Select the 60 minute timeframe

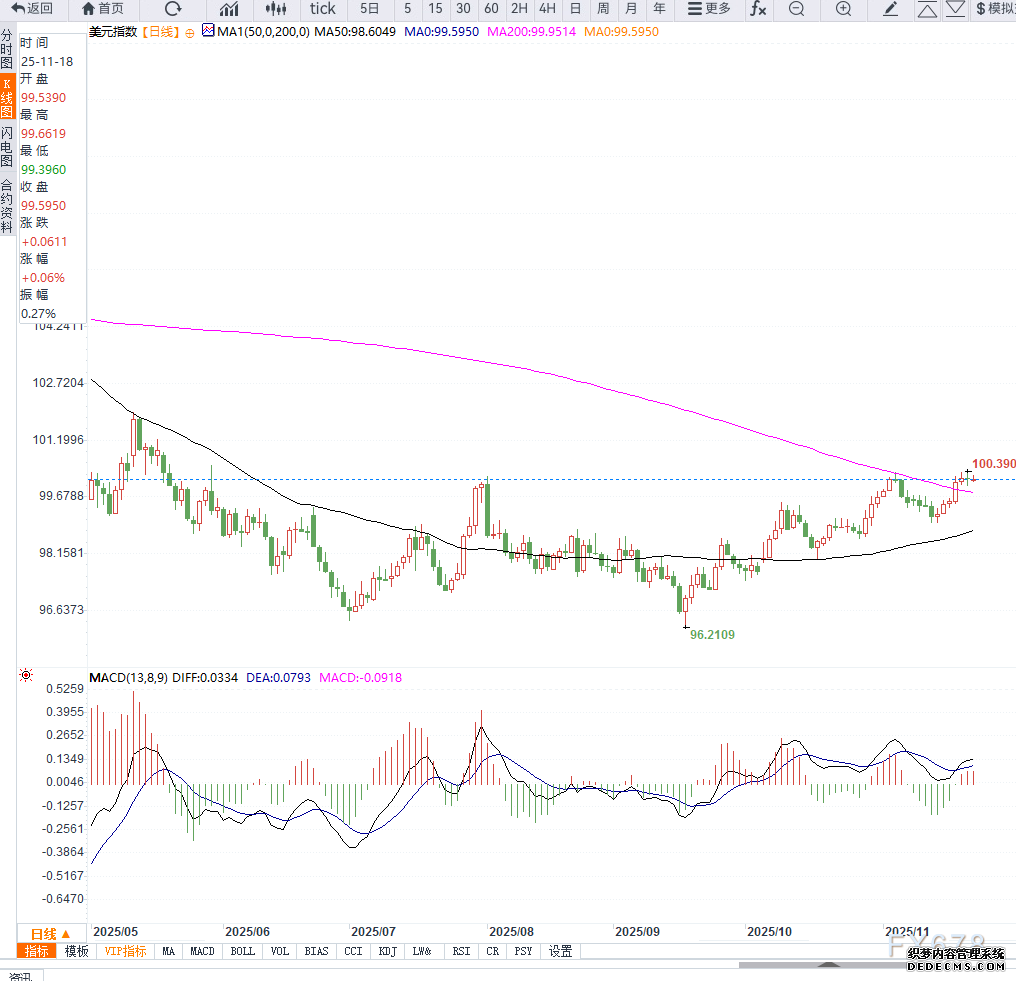tap(491, 9)
